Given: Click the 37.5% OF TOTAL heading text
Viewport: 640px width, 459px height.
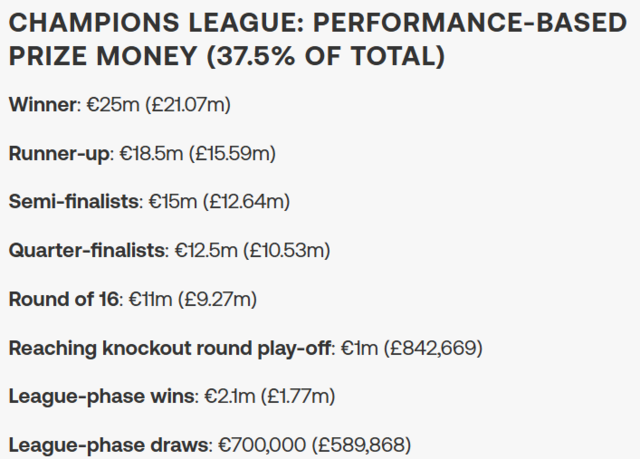Looking at the screenshot, I should [x=326, y=55].
